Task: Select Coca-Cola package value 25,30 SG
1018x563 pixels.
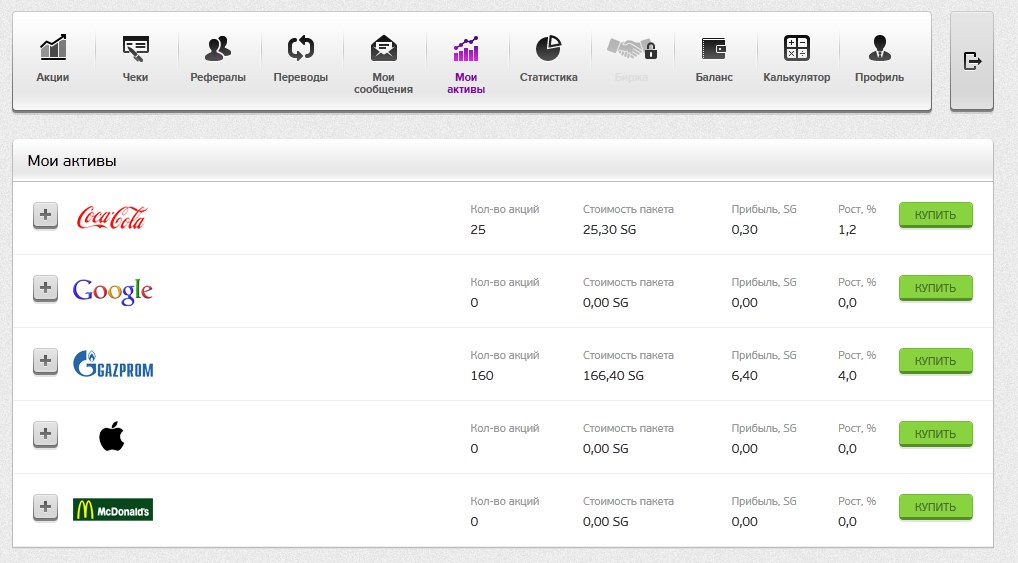Action: point(610,230)
